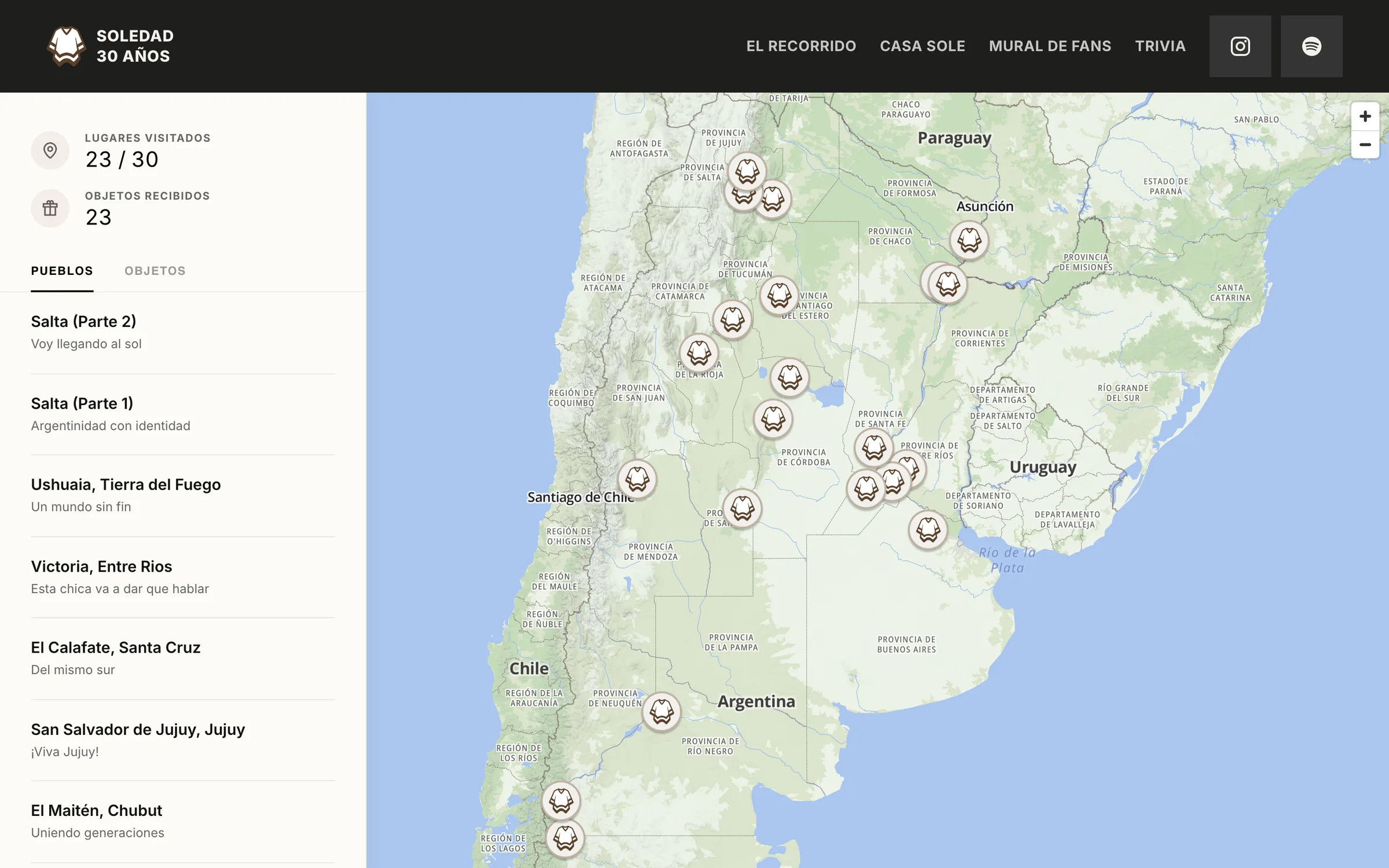Open the Trivia page
This screenshot has height=868, width=1389.
point(1160,46)
